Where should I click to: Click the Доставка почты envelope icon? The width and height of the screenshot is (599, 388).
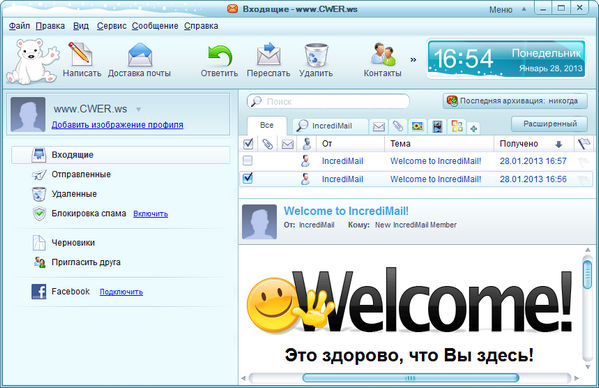pyautogui.click(x=140, y=55)
